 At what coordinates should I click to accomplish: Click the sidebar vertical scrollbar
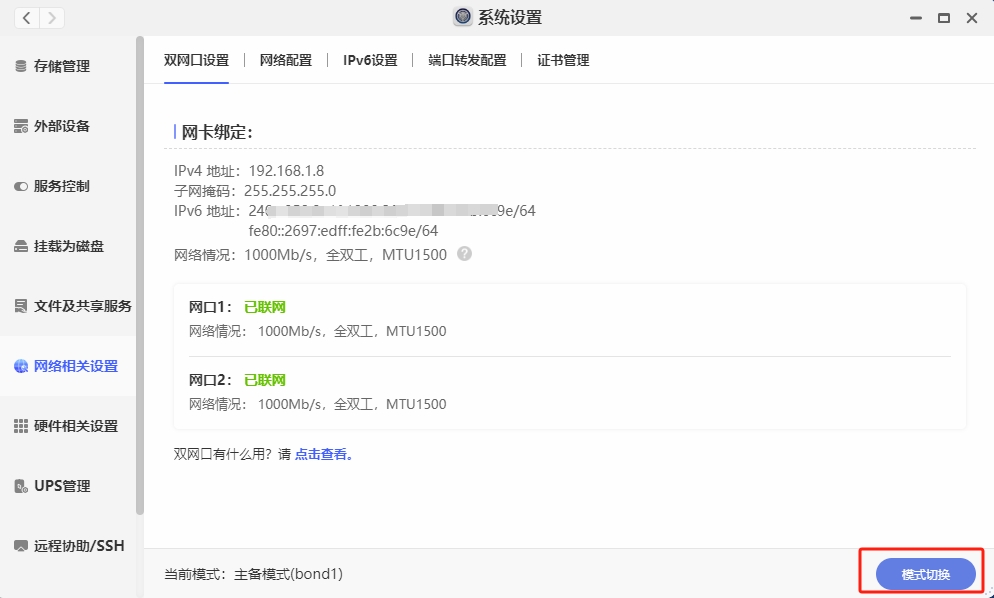(140, 300)
